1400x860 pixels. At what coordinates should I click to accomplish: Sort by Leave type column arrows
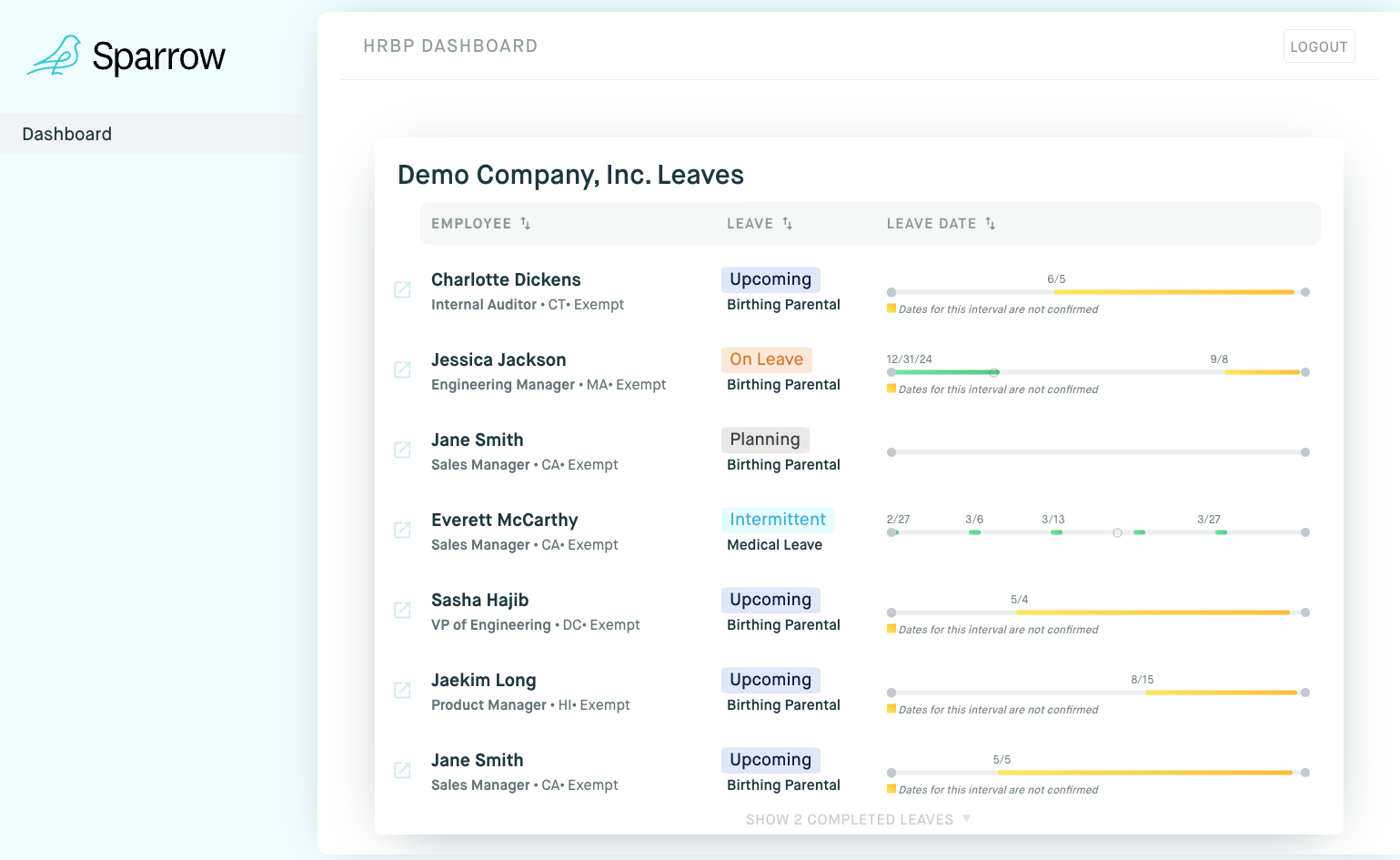(x=788, y=224)
